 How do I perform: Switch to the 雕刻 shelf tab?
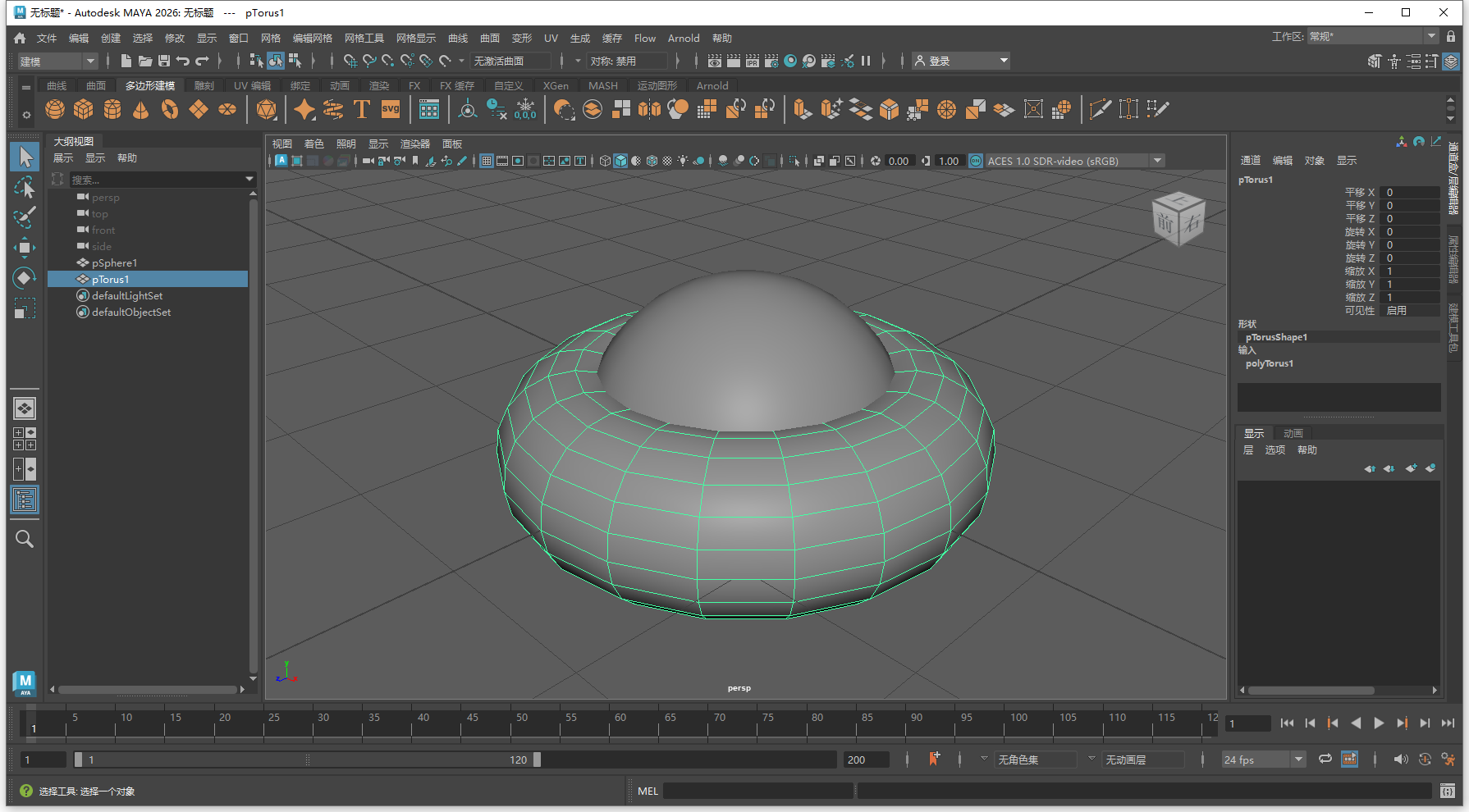coord(204,85)
